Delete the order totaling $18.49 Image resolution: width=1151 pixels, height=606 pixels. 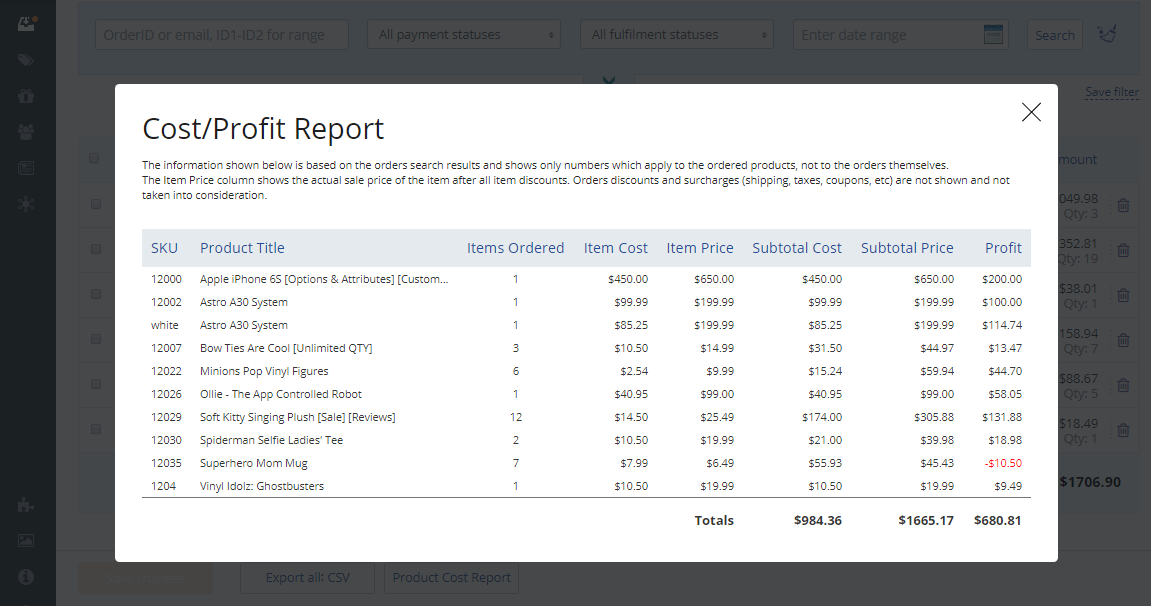coord(1123,431)
